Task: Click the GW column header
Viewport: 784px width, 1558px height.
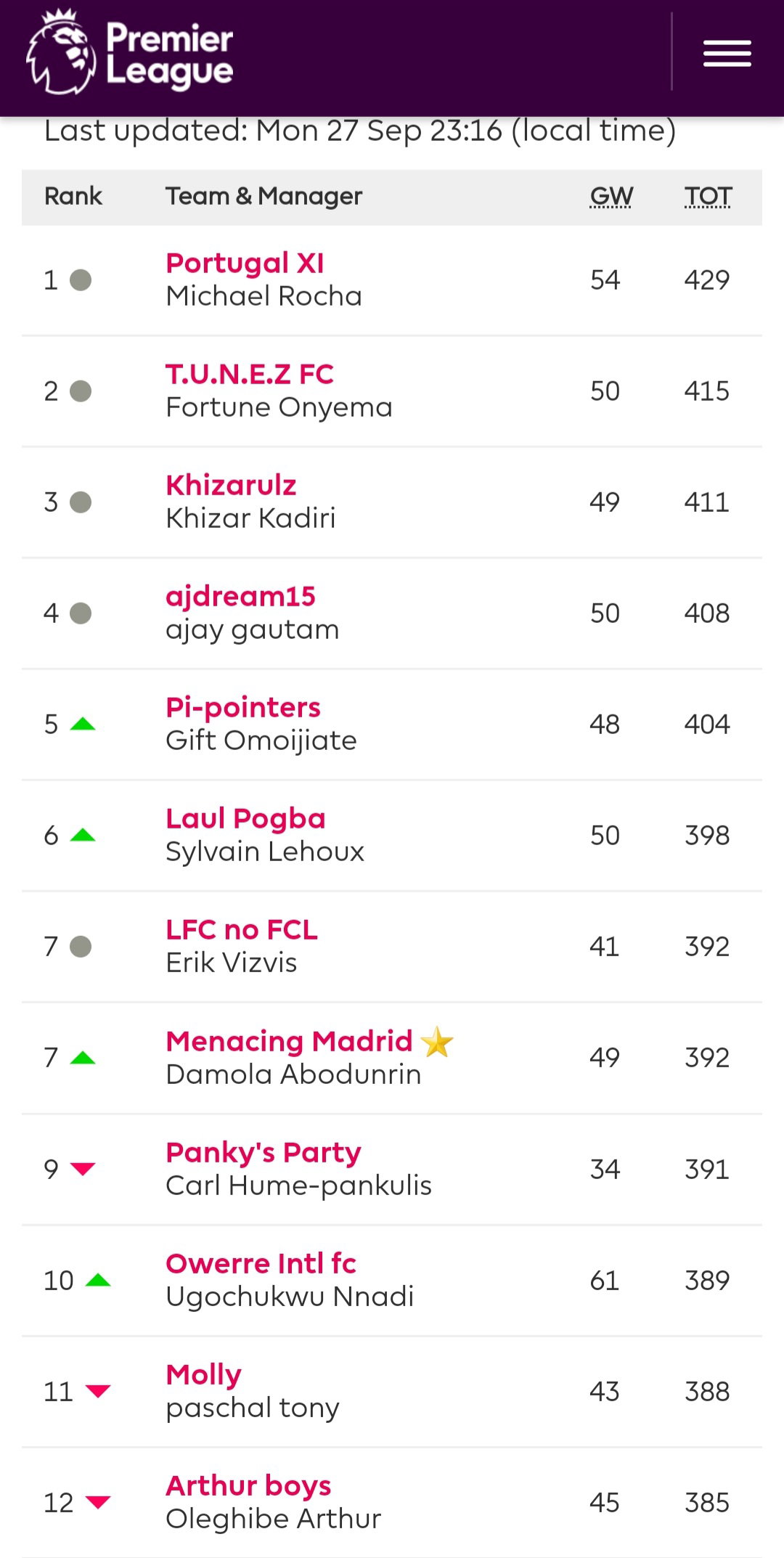Action: (x=611, y=196)
